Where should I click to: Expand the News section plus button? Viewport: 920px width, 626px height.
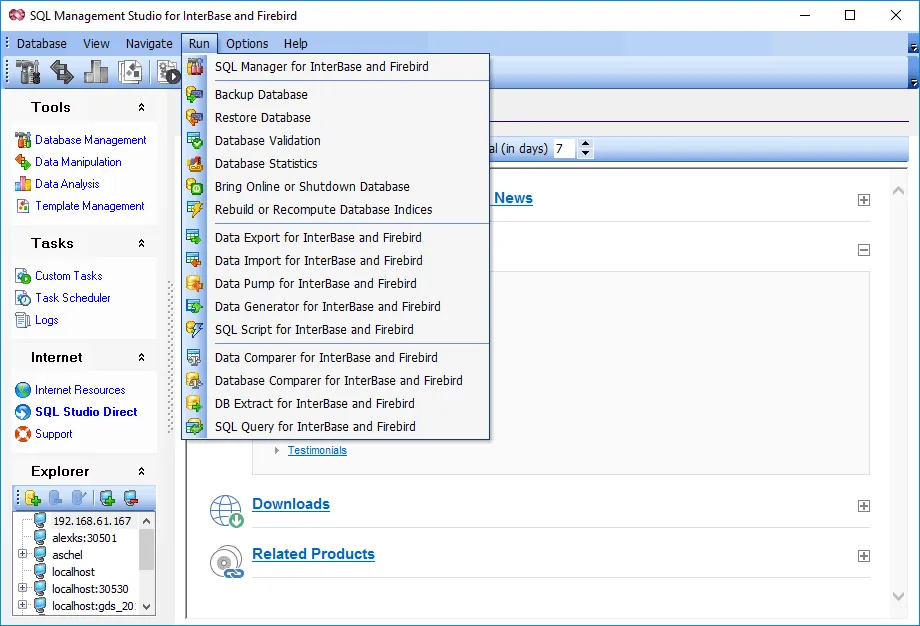pyautogui.click(x=864, y=200)
